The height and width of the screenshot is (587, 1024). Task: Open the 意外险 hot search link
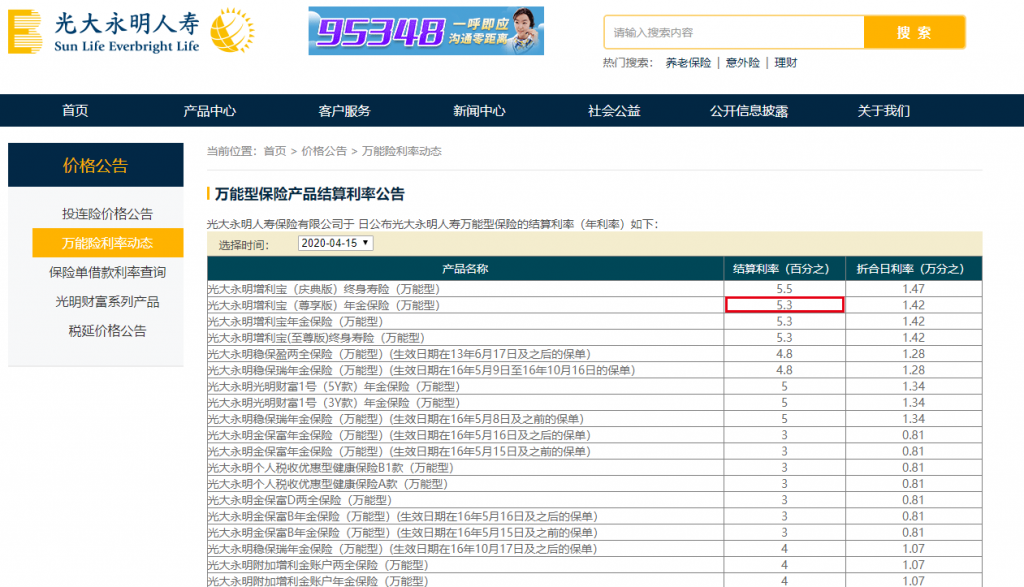pos(743,63)
